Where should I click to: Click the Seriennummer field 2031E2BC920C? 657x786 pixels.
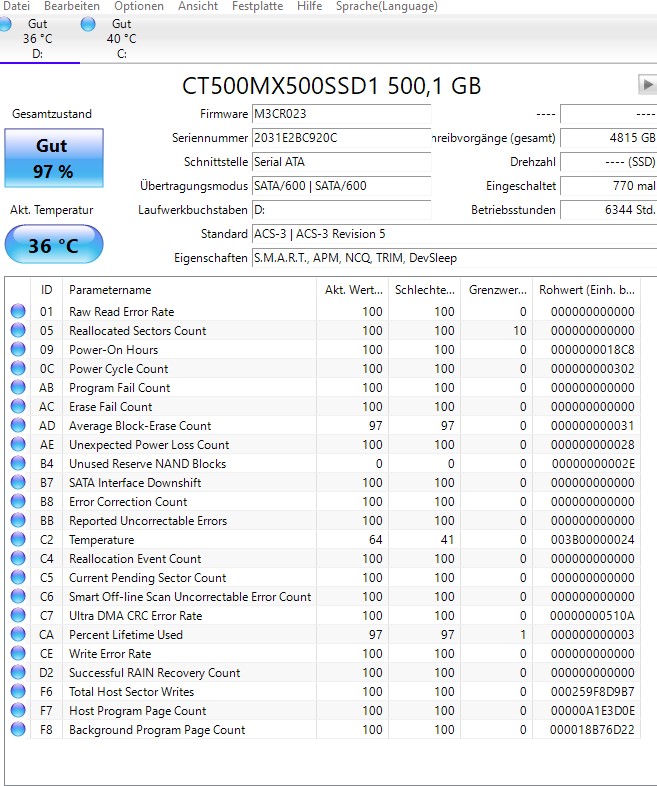(341, 138)
